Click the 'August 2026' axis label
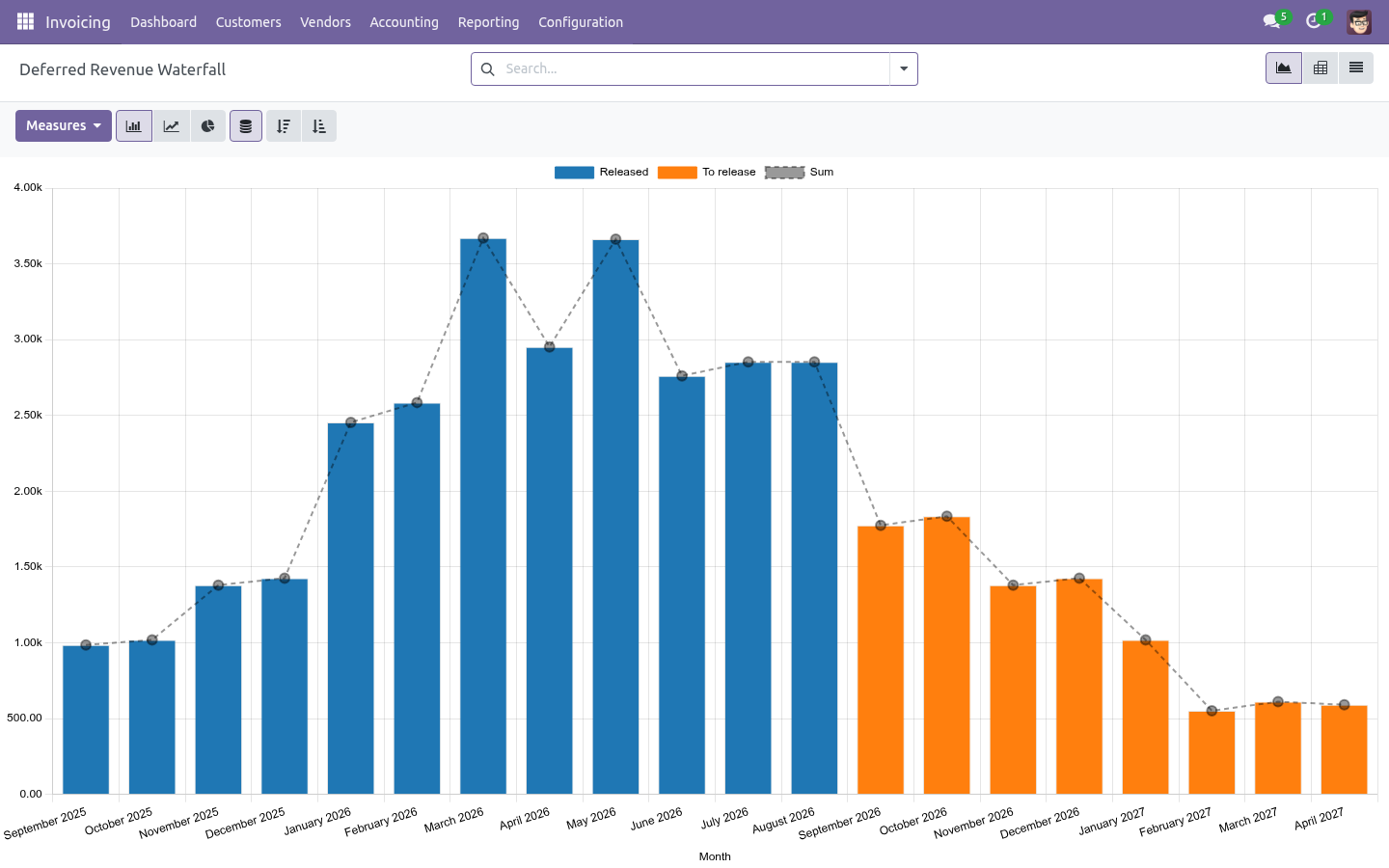This screenshot has width=1389, height=868. [x=784, y=821]
